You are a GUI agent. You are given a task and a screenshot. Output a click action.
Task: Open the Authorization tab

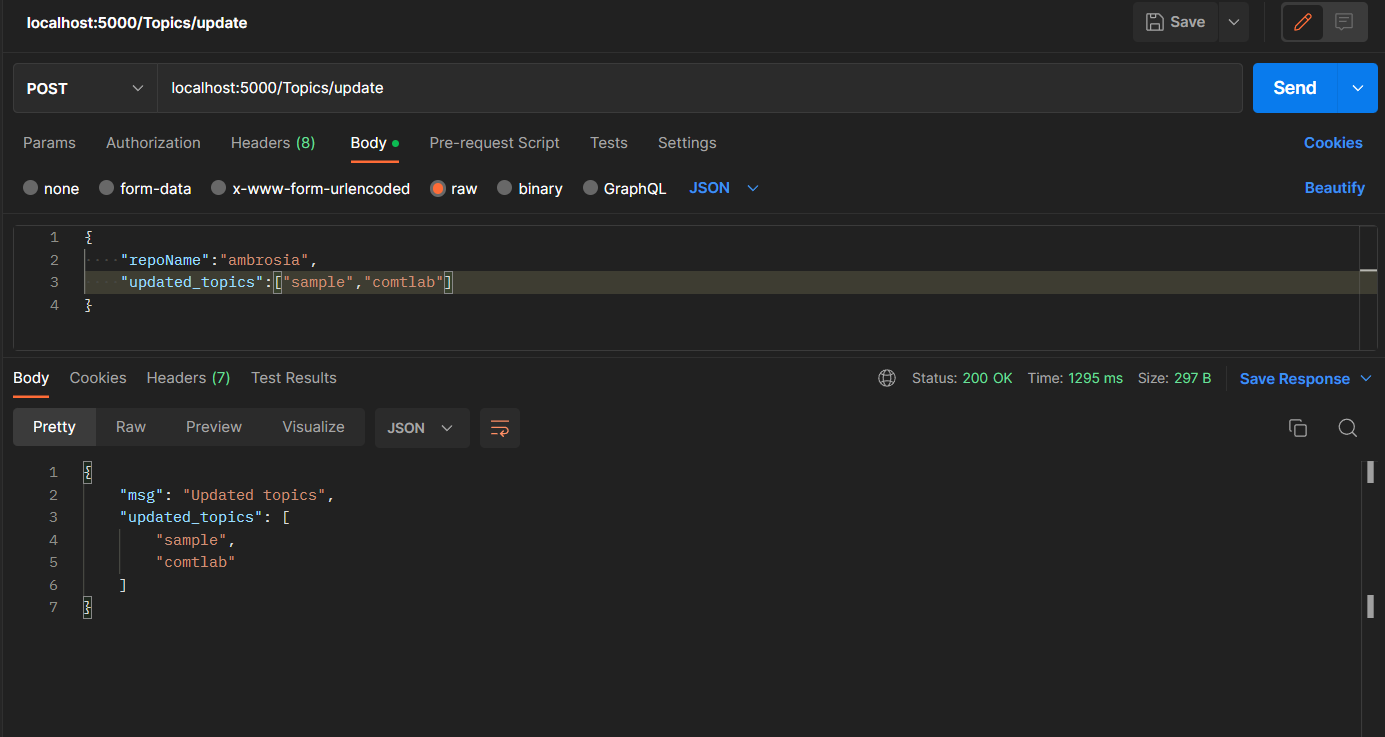click(x=153, y=143)
